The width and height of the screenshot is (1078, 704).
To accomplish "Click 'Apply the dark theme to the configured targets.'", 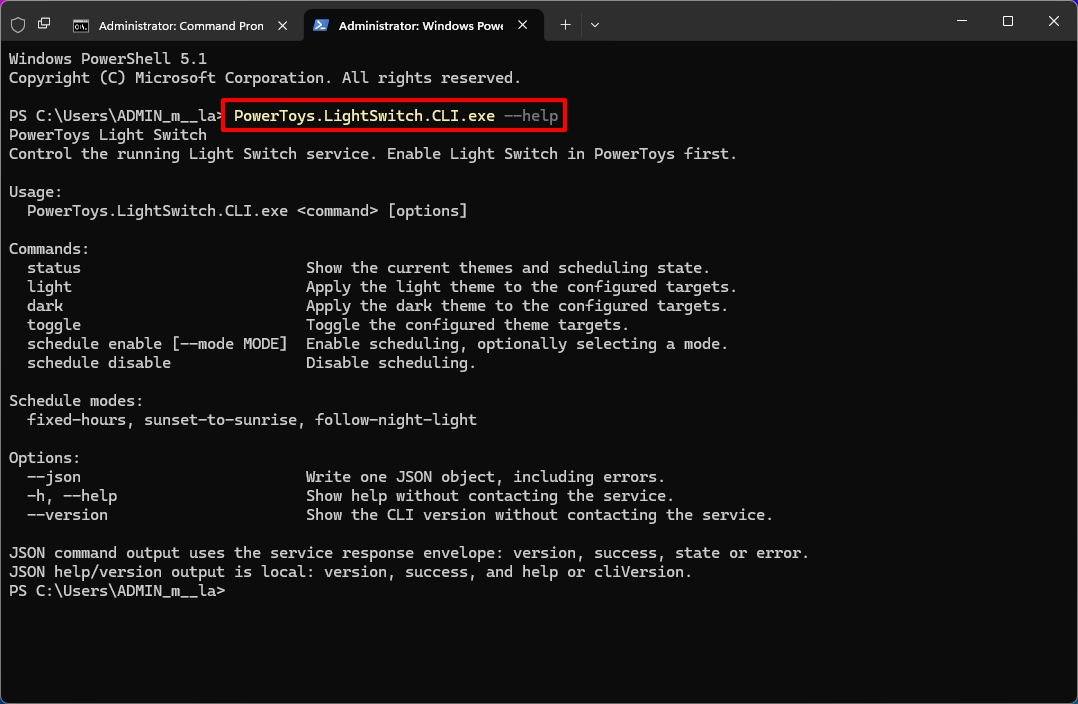I will [x=517, y=306].
